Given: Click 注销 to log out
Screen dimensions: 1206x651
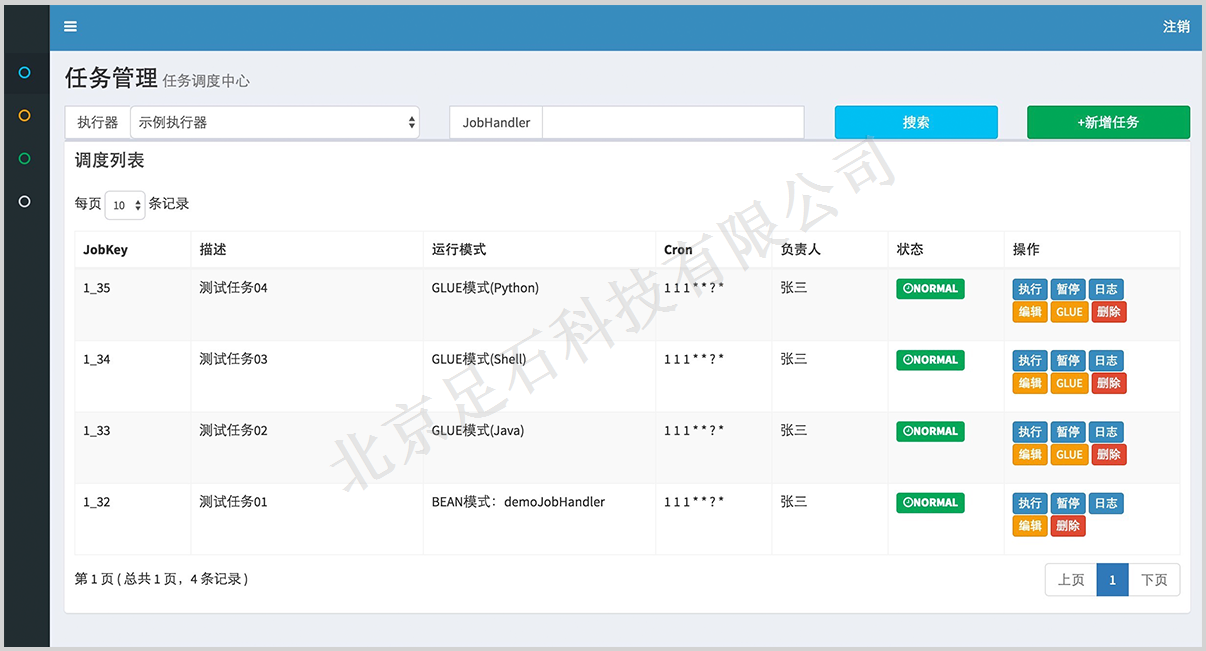Looking at the screenshot, I should point(1176,27).
